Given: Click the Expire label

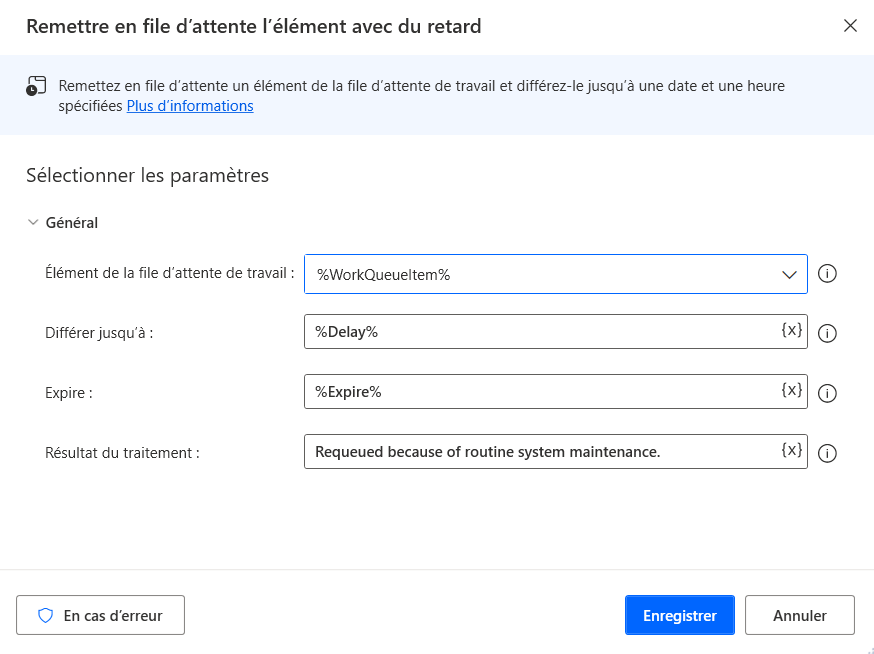Looking at the screenshot, I should (69, 393).
